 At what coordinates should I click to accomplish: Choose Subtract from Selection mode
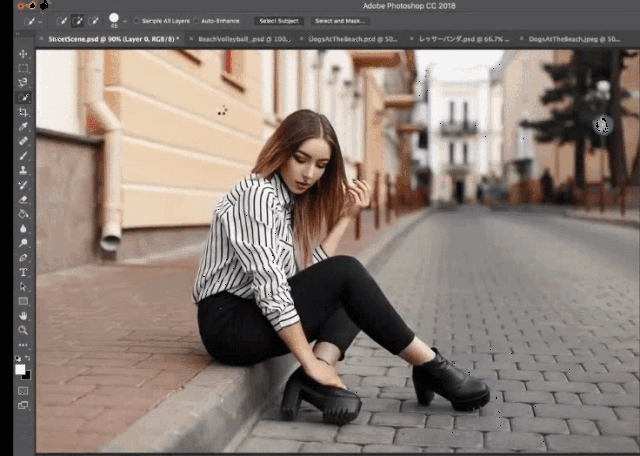click(93, 21)
